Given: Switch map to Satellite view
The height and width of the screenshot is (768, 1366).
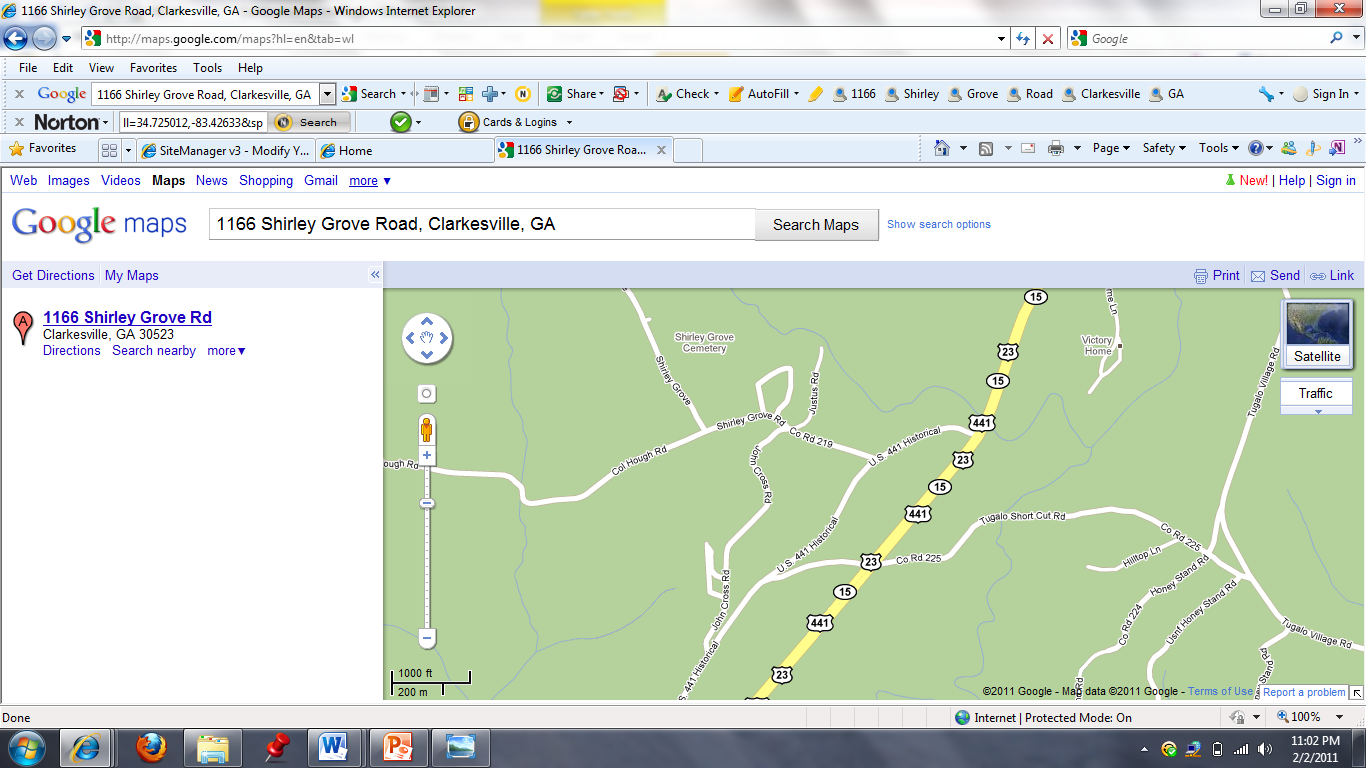Looking at the screenshot, I should tap(1317, 334).
